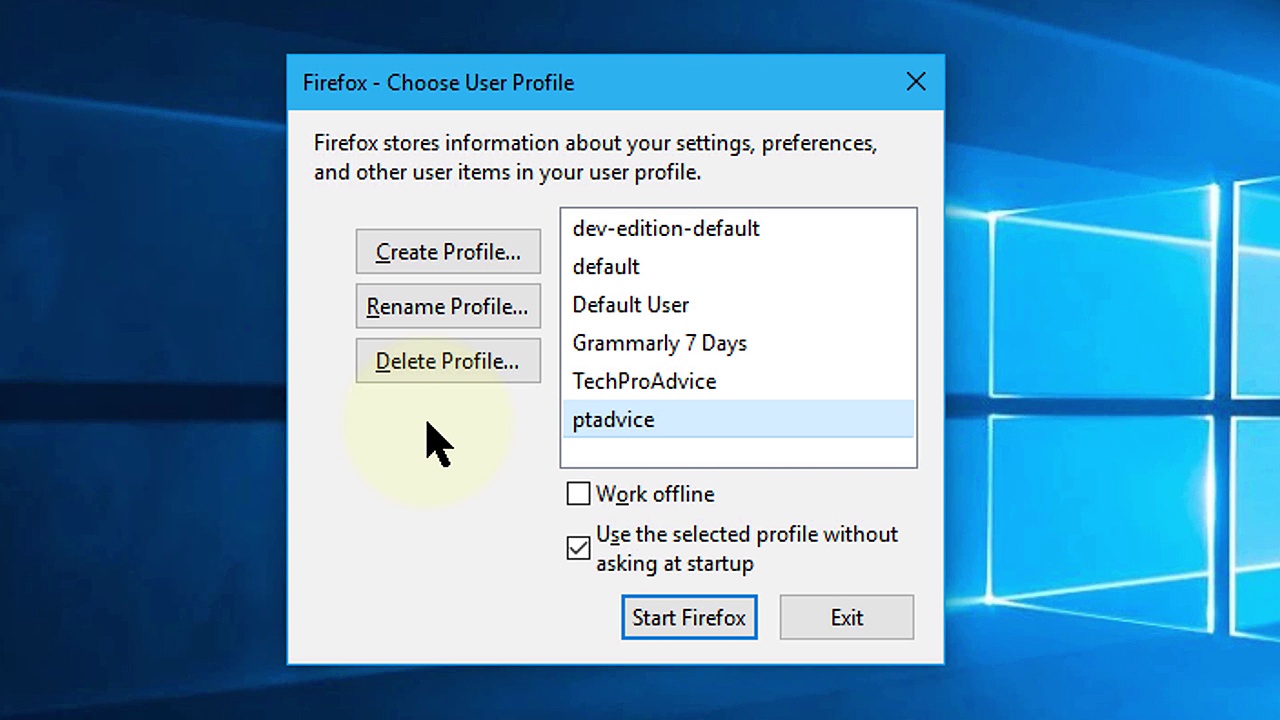Screen dimensions: 1280x720
Task: Launch browser with Start Firefox button
Action: point(689,618)
